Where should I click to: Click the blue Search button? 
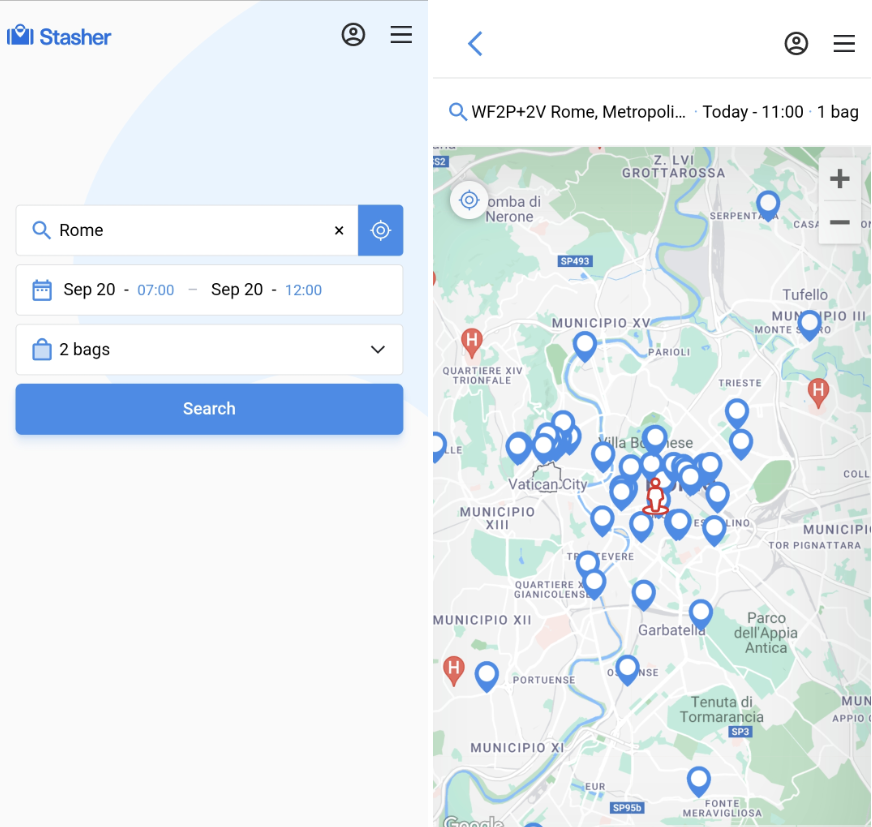coord(209,409)
